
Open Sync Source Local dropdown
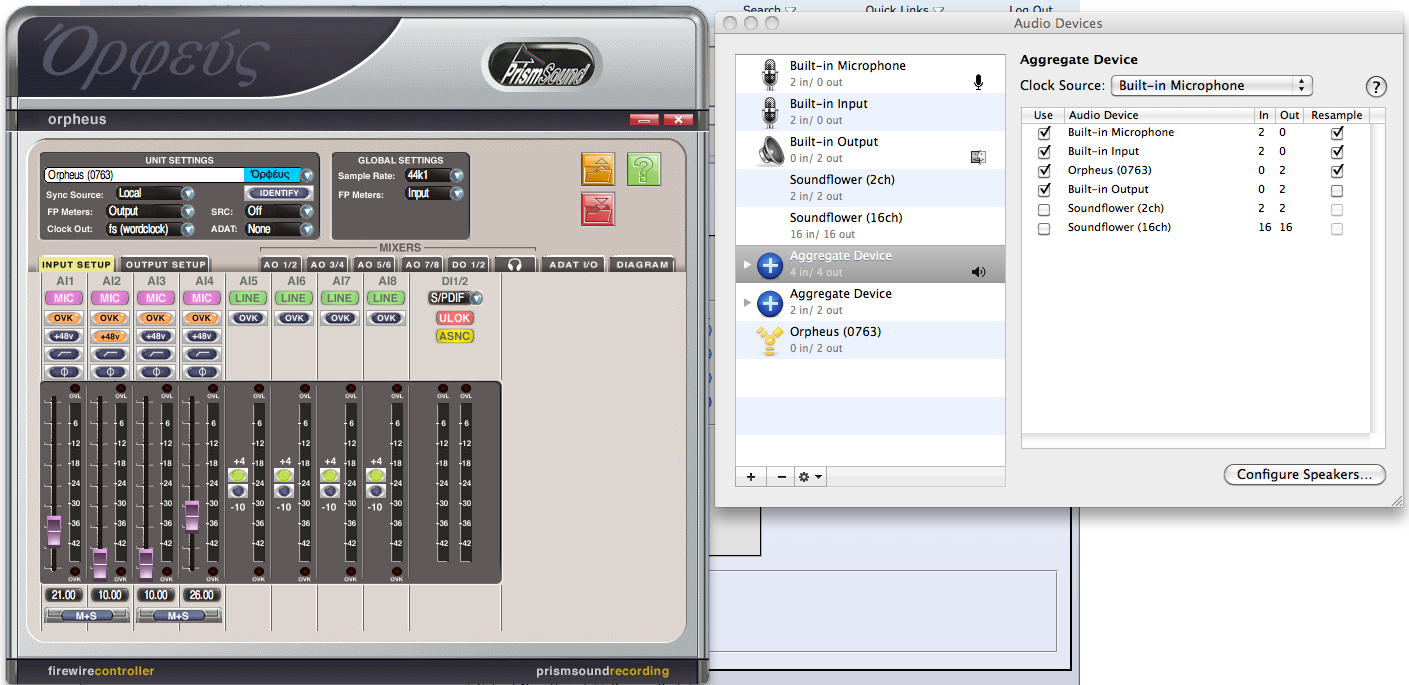tap(155, 193)
